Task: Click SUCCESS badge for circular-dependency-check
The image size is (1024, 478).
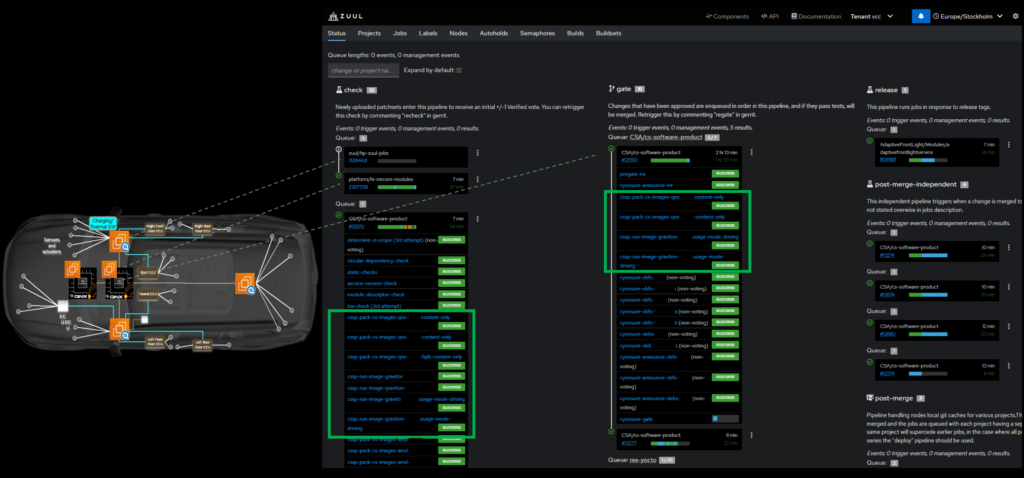Action: coord(451,261)
